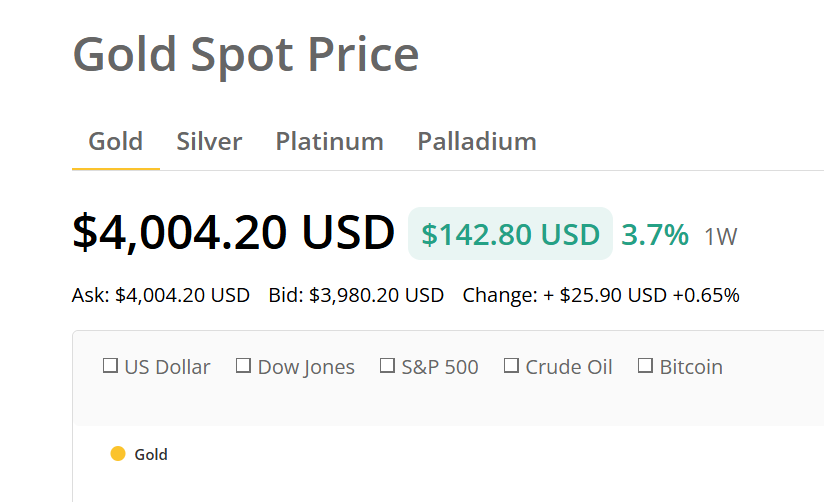This screenshot has width=824, height=502.
Task: Click the Gold Spot Price heading
Action: 246,53
